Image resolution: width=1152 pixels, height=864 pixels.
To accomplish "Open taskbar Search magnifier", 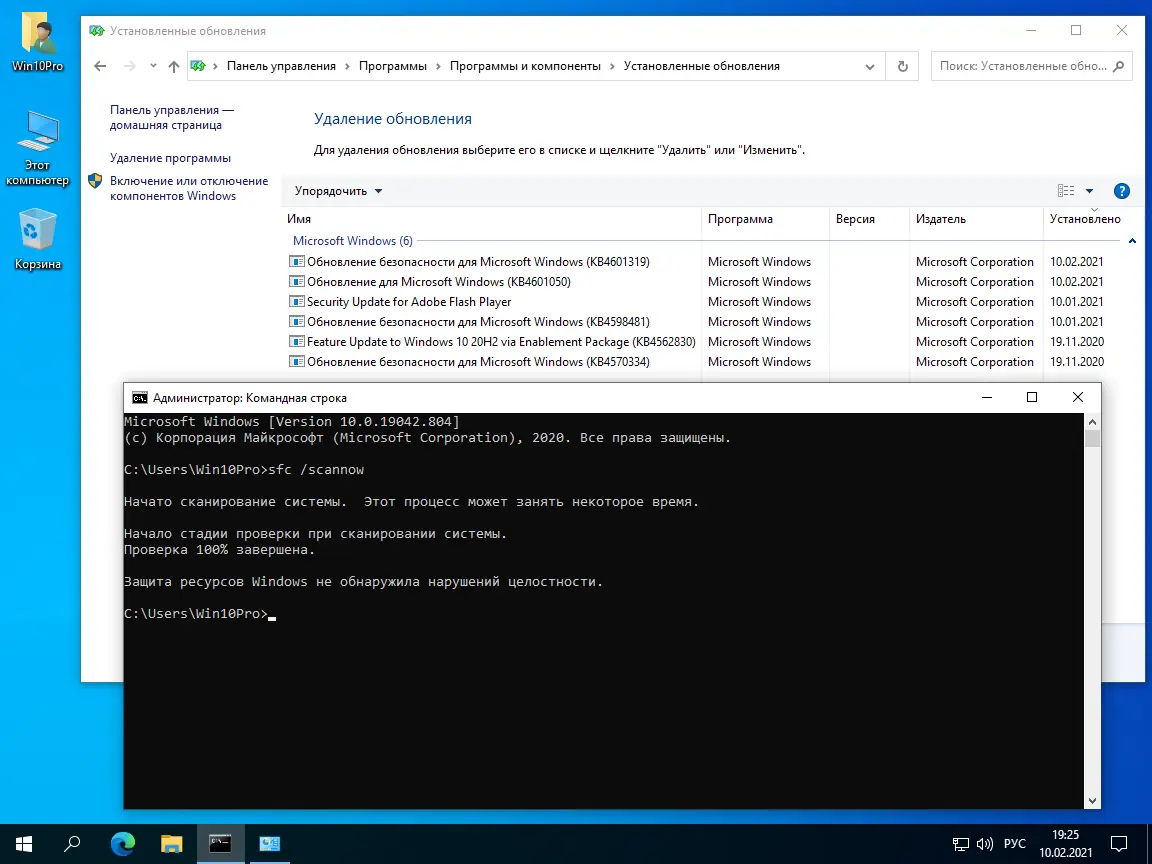I will click(x=72, y=843).
